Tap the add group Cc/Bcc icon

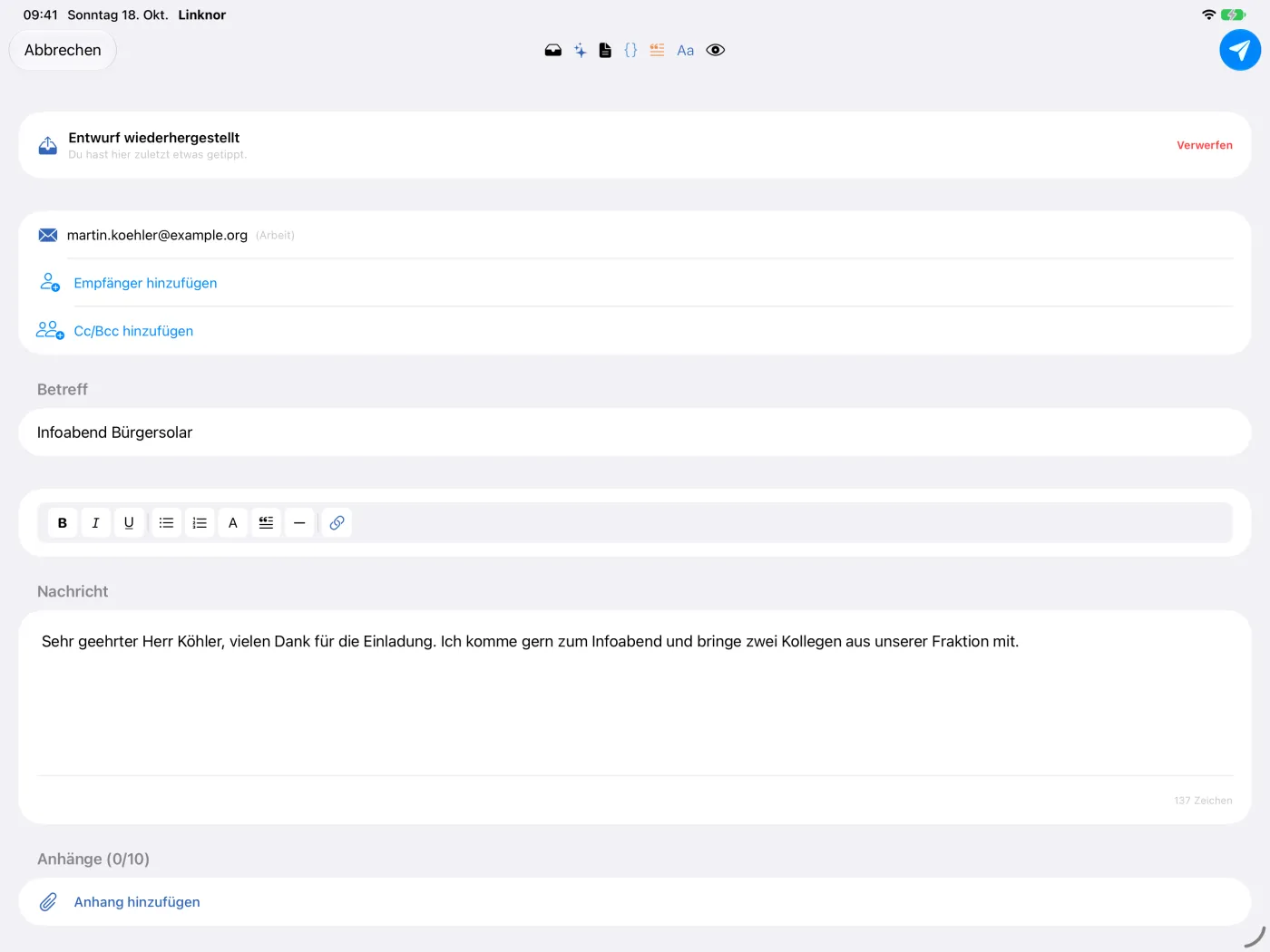[50, 330]
